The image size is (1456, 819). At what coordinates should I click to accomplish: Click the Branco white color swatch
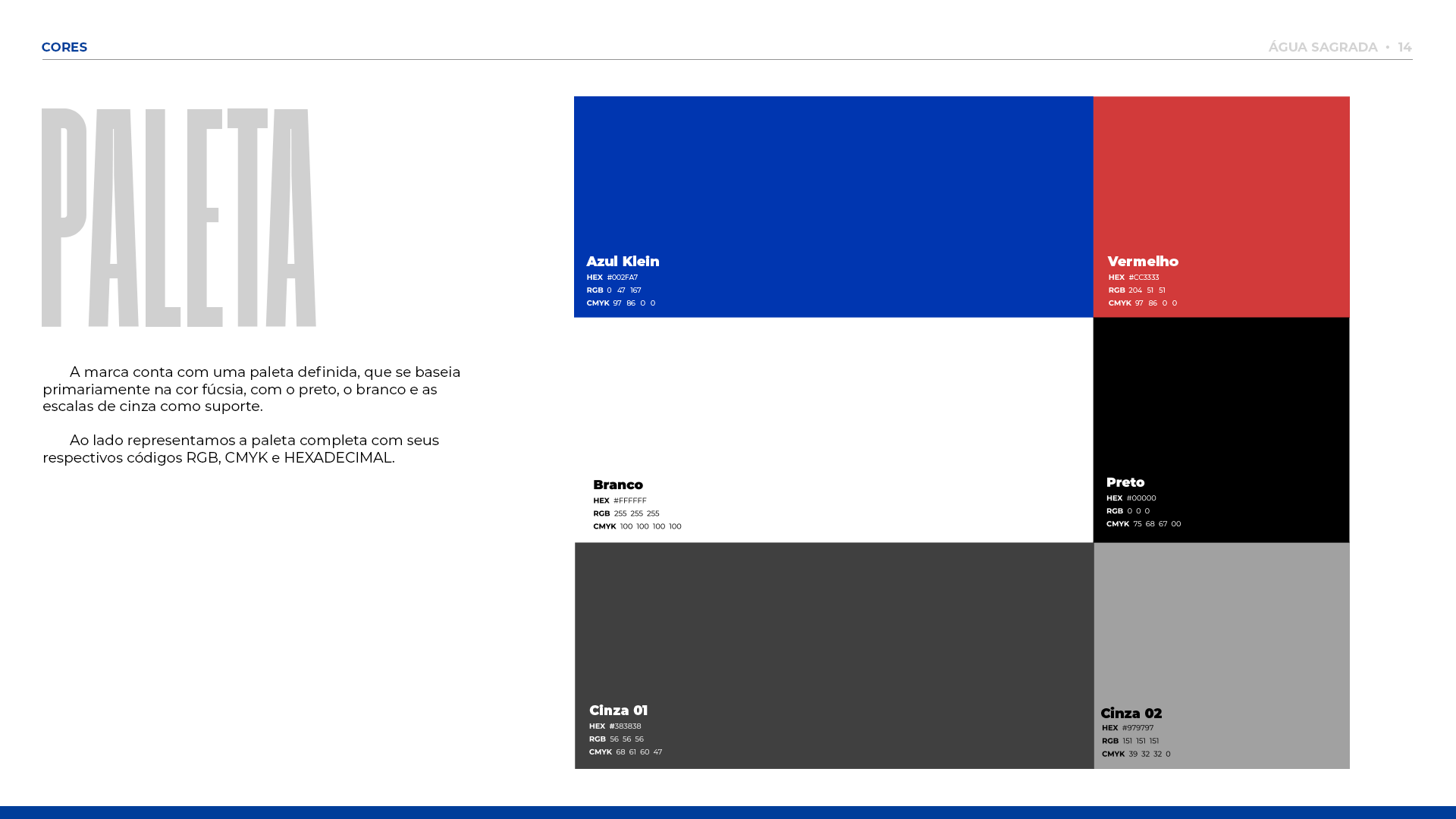tap(833, 430)
